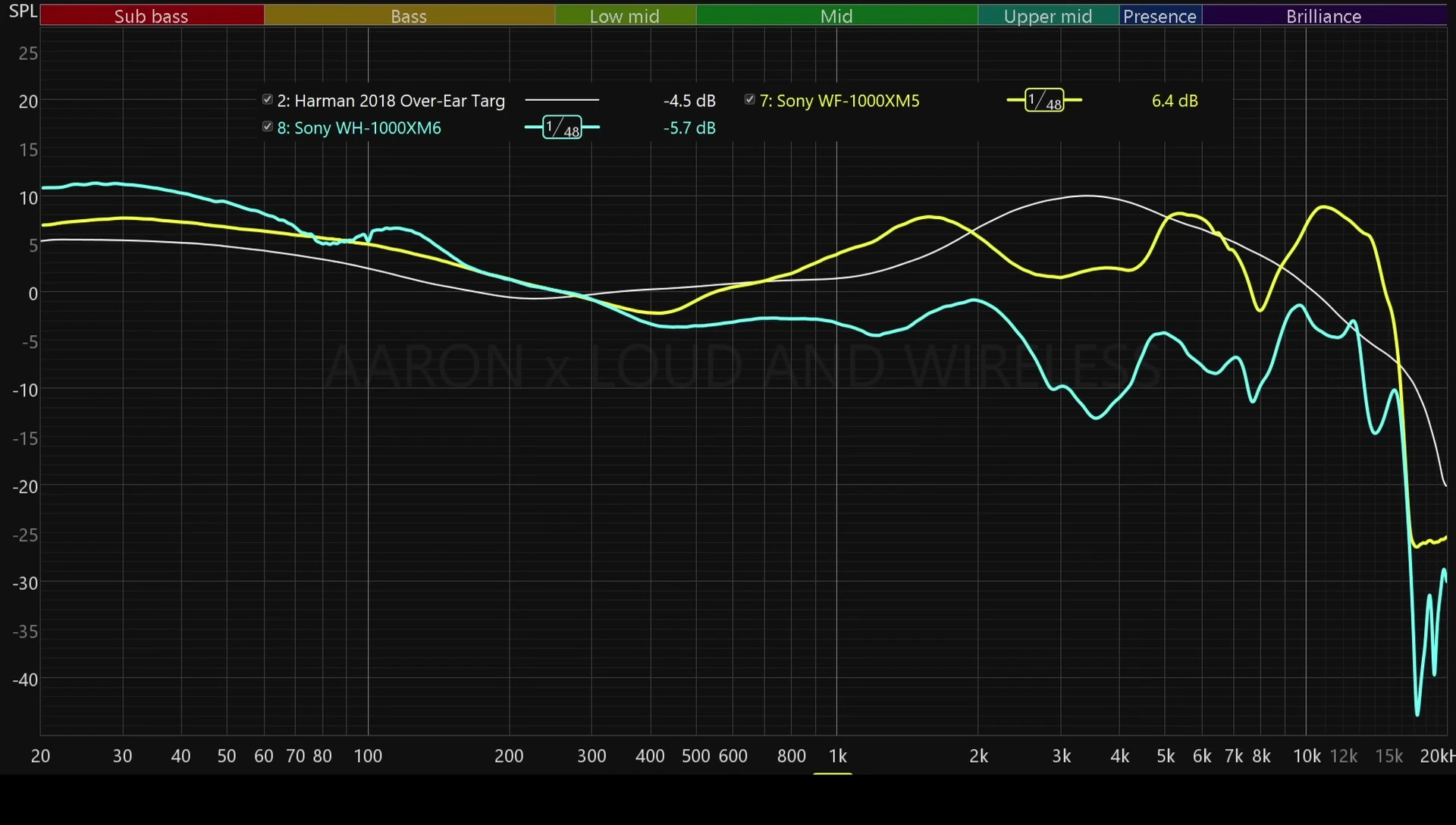Viewport: 1456px width, 825px height.
Task: Click the '8: Sony WH-1000XM6' legend label
Action: coord(359,128)
